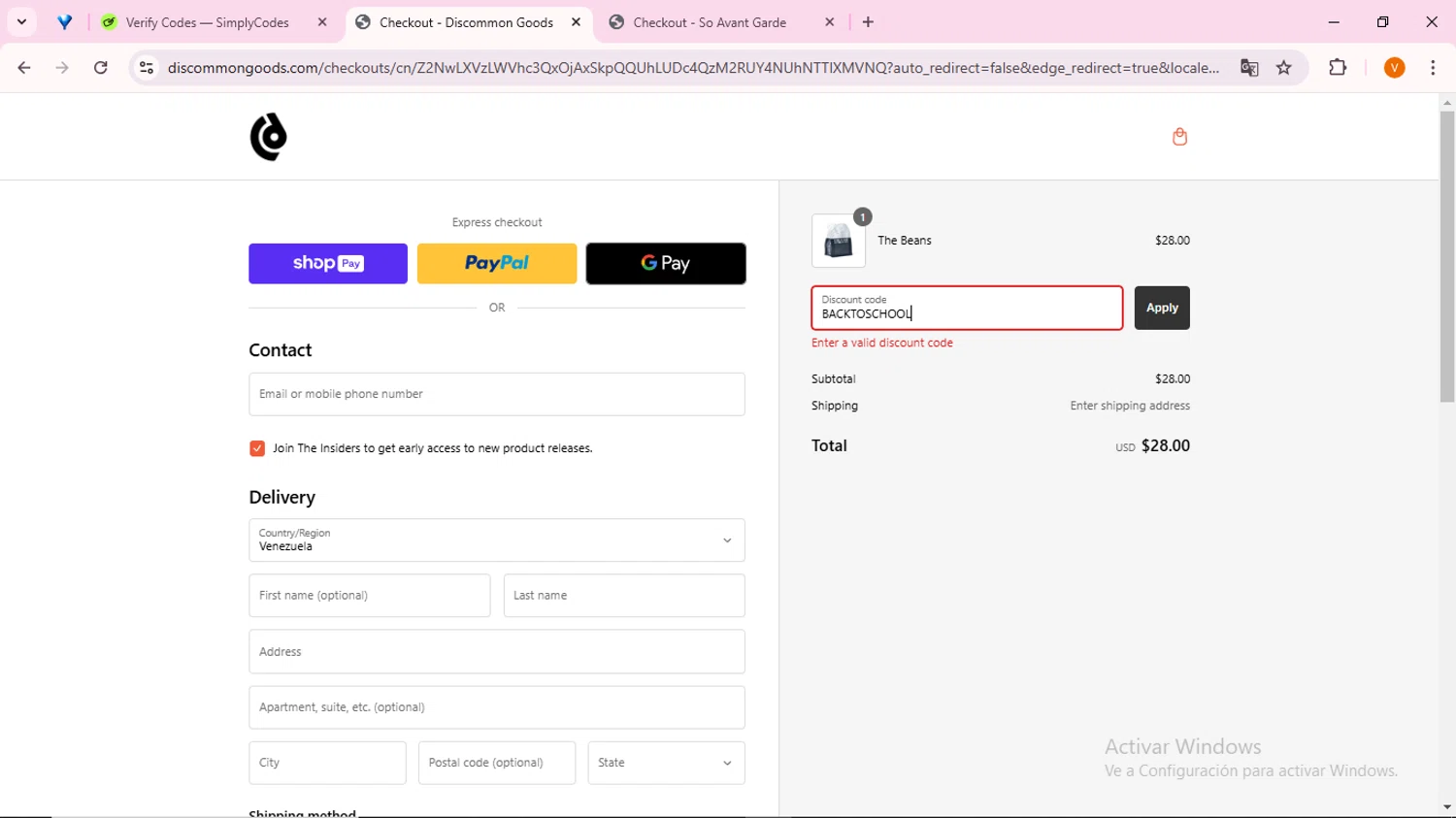Viewport: 1456px width, 818px height.
Task: Click the pinned blue extension tab icon
Action: click(65, 22)
